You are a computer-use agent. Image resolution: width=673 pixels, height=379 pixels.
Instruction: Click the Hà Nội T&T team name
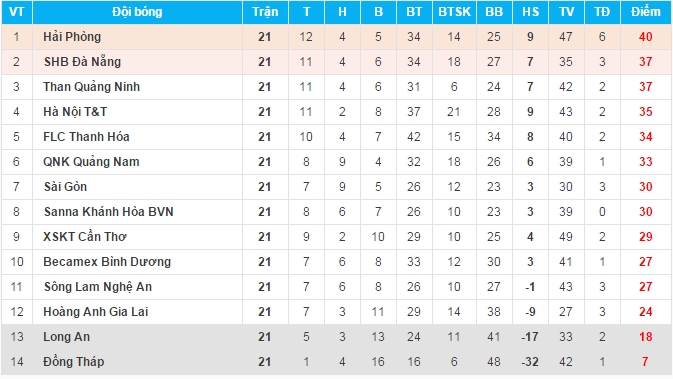click(x=75, y=112)
